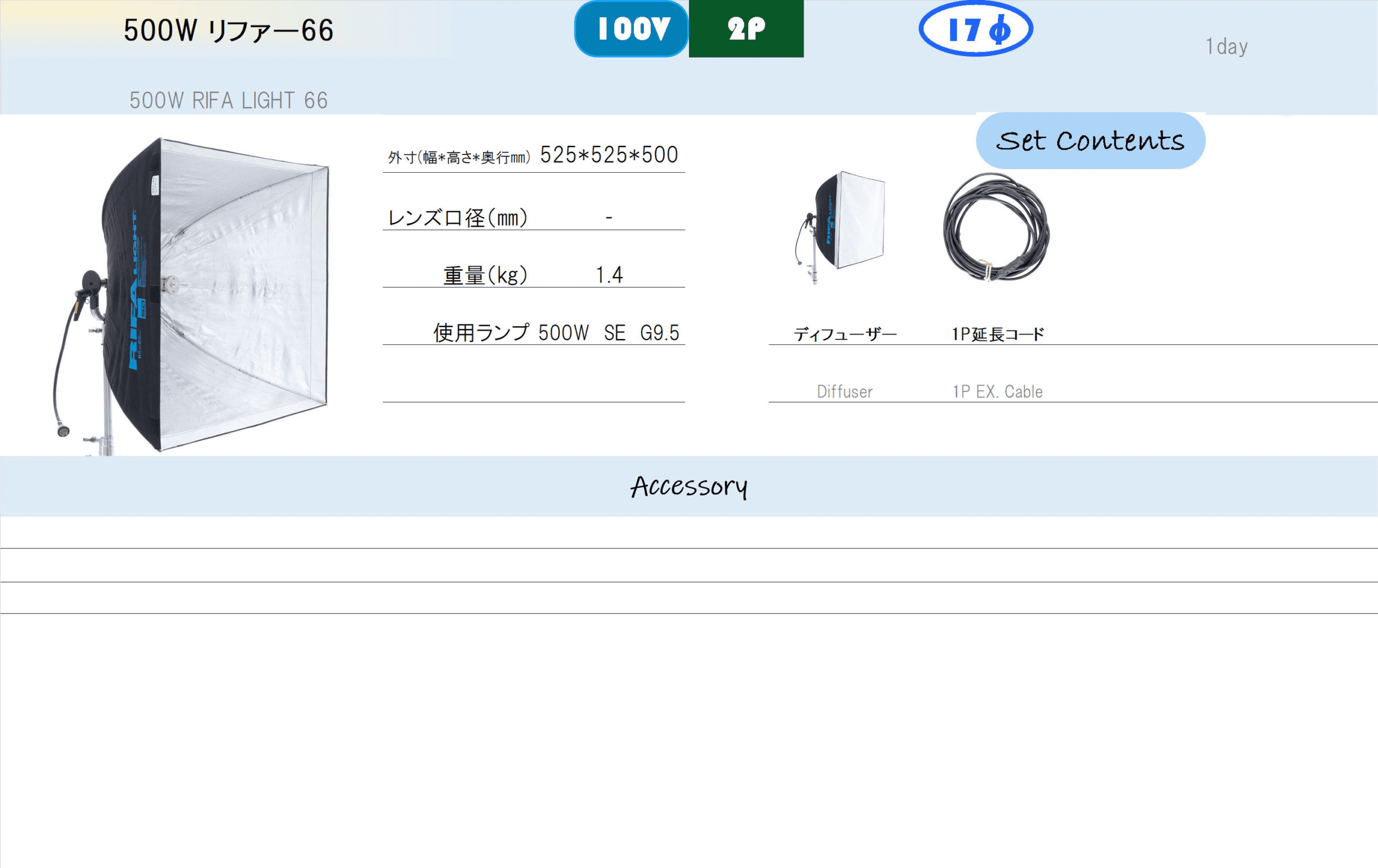Click the 1P延長コード item label

point(998,334)
